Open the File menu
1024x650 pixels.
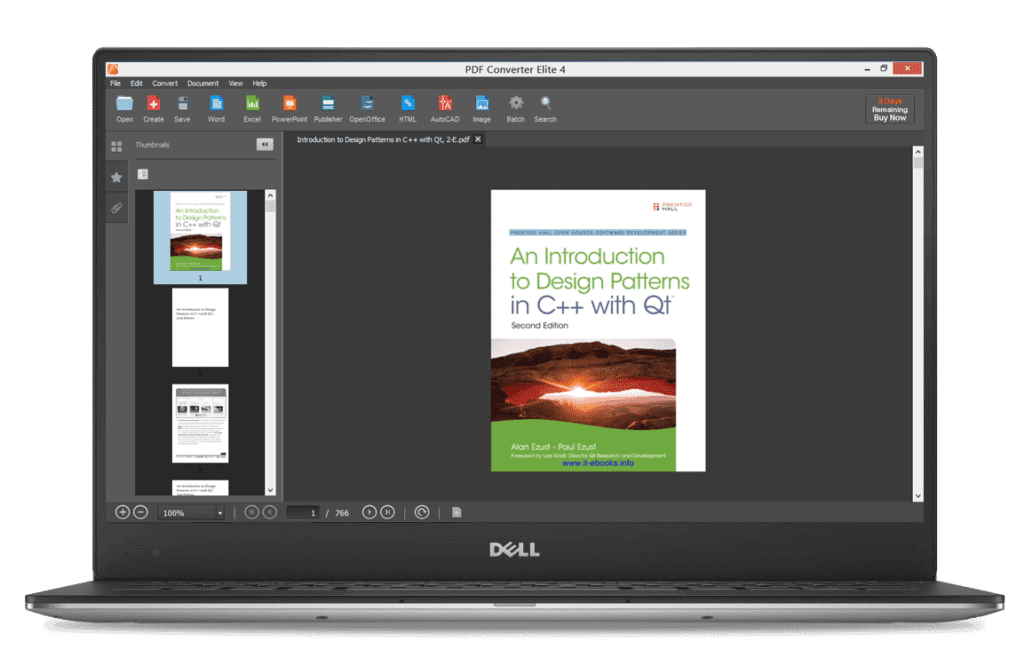(115, 83)
